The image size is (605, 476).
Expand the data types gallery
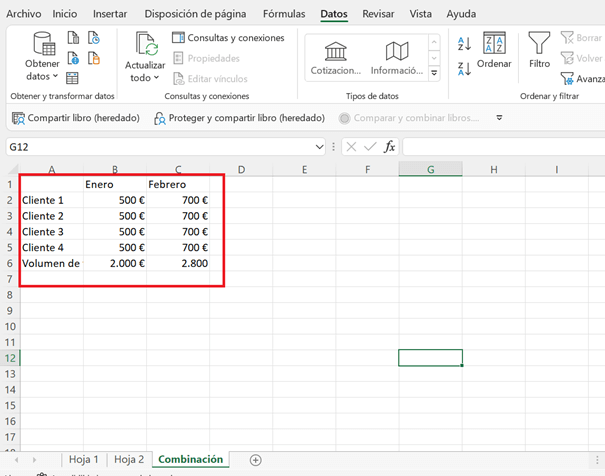(x=434, y=73)
